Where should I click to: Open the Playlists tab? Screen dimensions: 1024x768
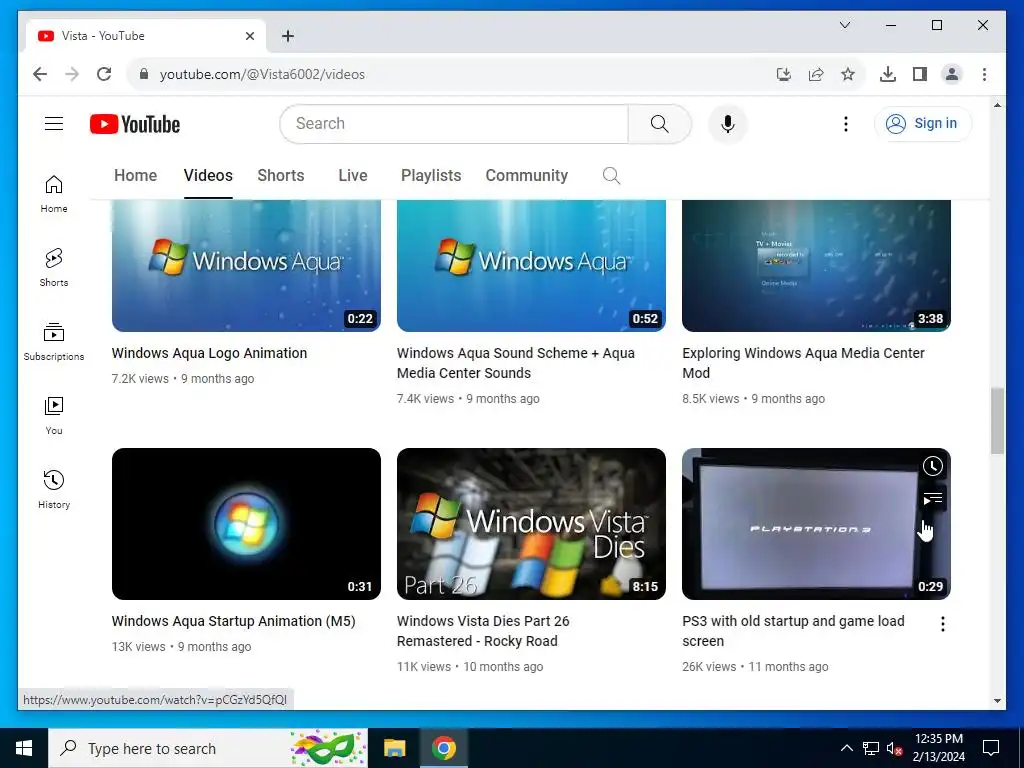(431, 176)
